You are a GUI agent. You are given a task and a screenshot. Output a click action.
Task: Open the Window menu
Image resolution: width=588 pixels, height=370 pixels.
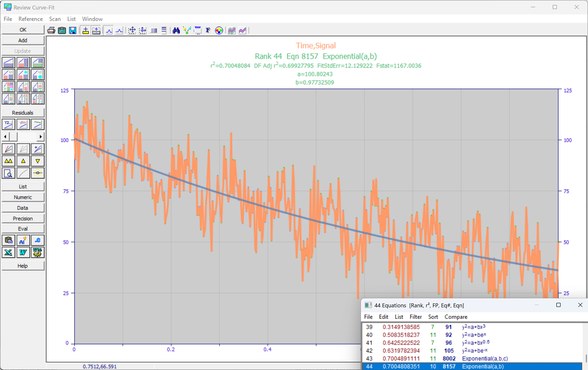(x=92, y=19)
